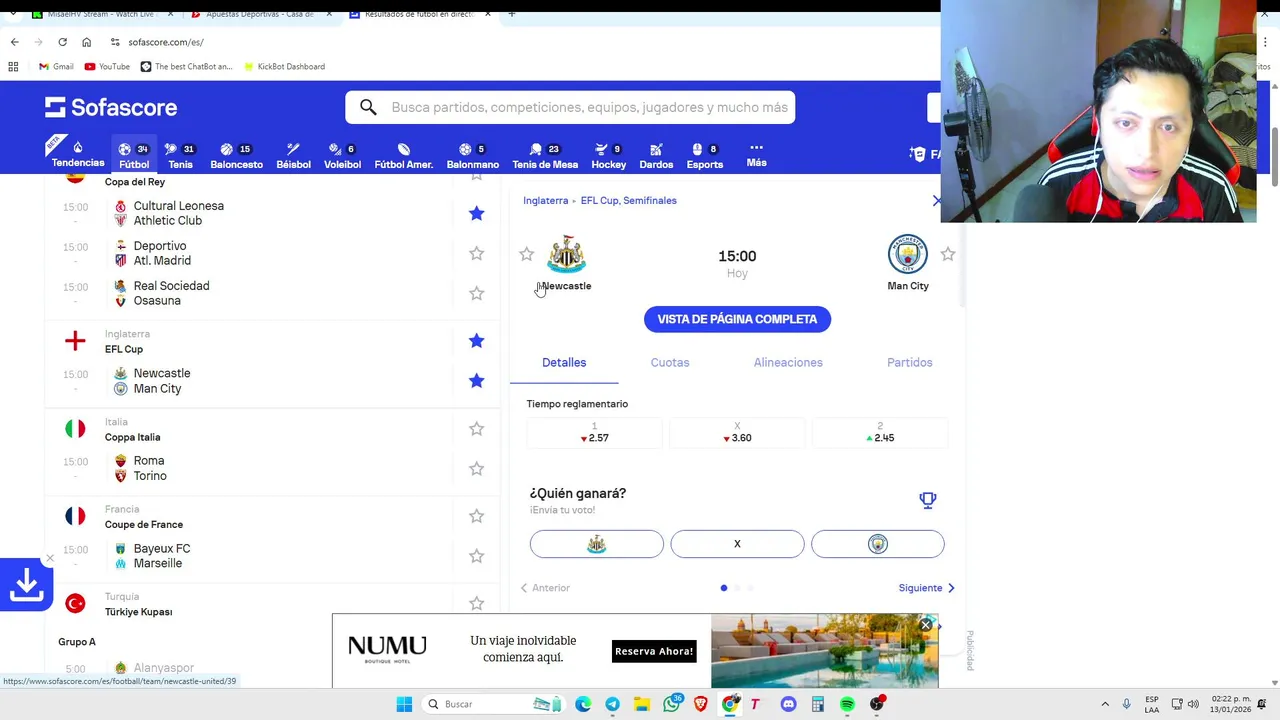1280x720 pixels.
Task: Favorite the Real Sociedad vs Osasuna match
Action: pyautogui.click(x=477, y=293)
